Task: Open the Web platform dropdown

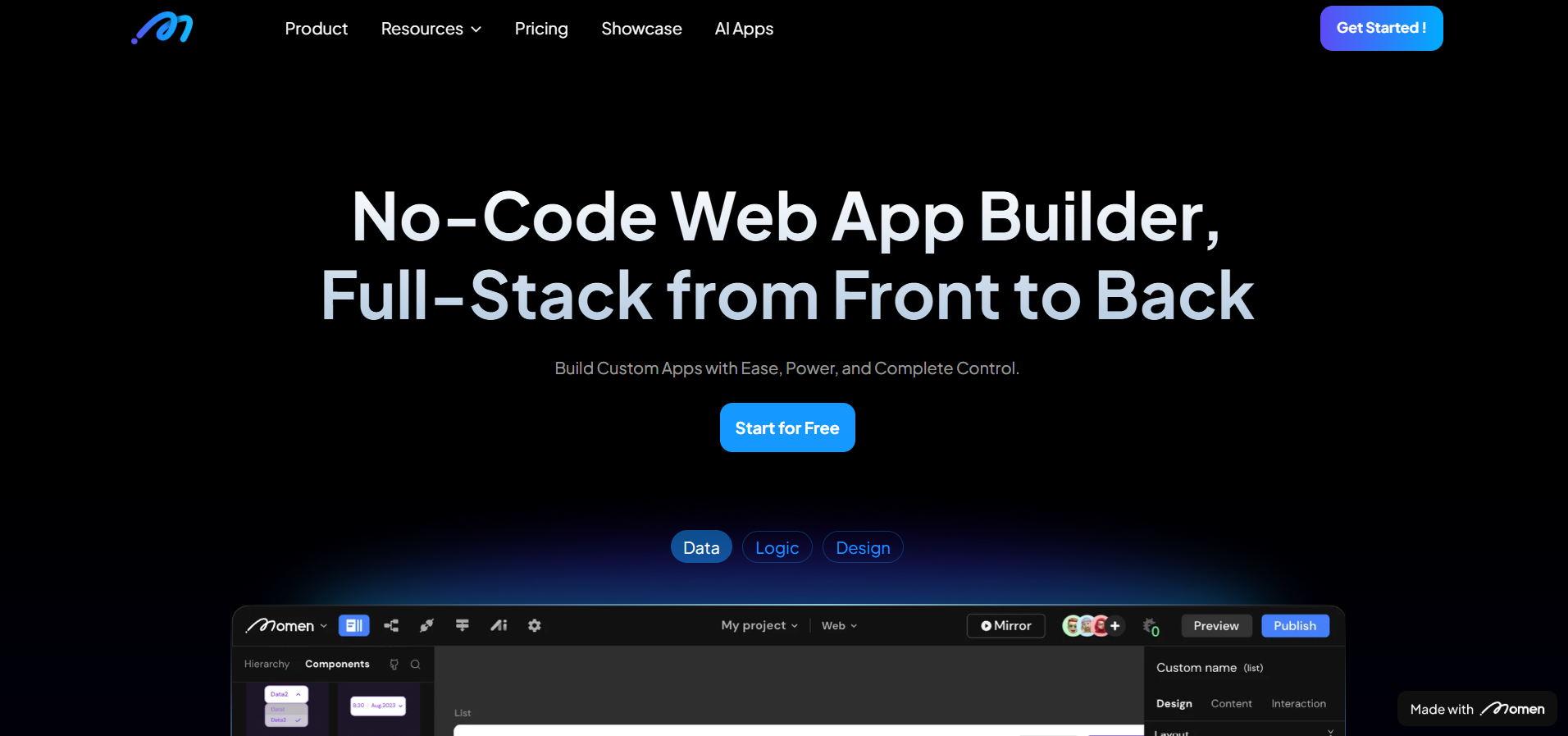Action: point(839,625)
